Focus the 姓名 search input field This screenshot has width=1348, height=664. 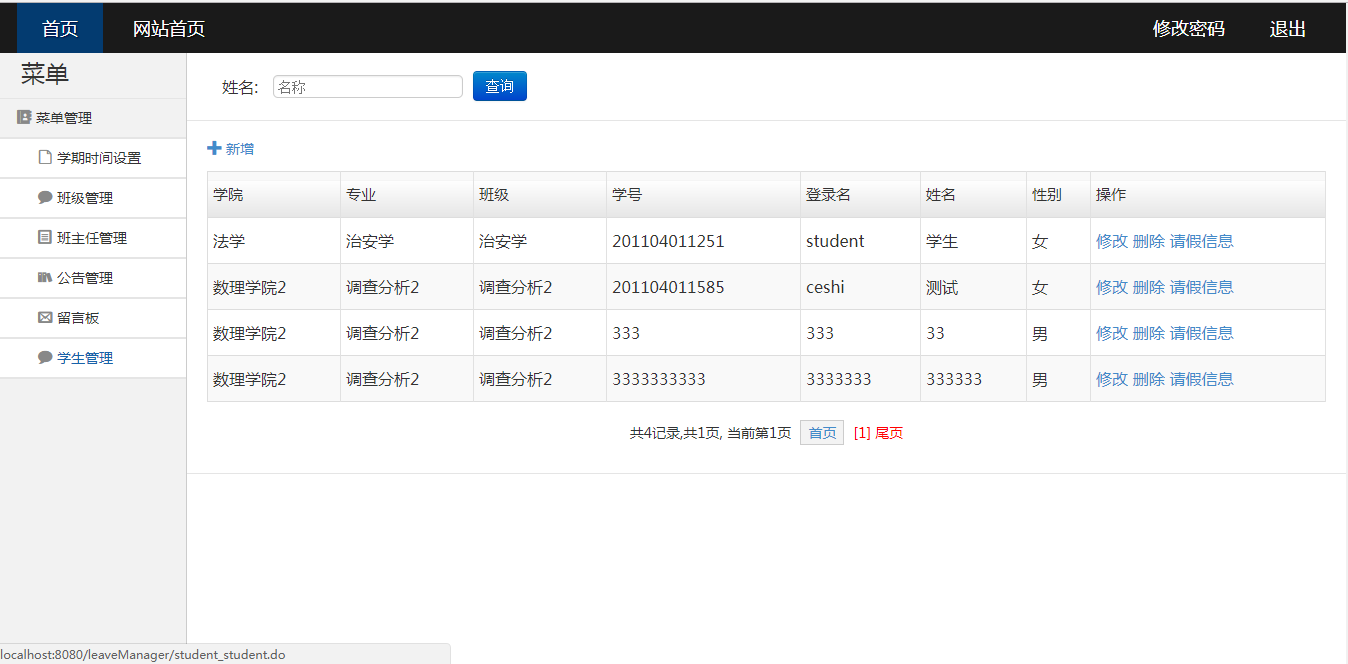click(367, 87)
